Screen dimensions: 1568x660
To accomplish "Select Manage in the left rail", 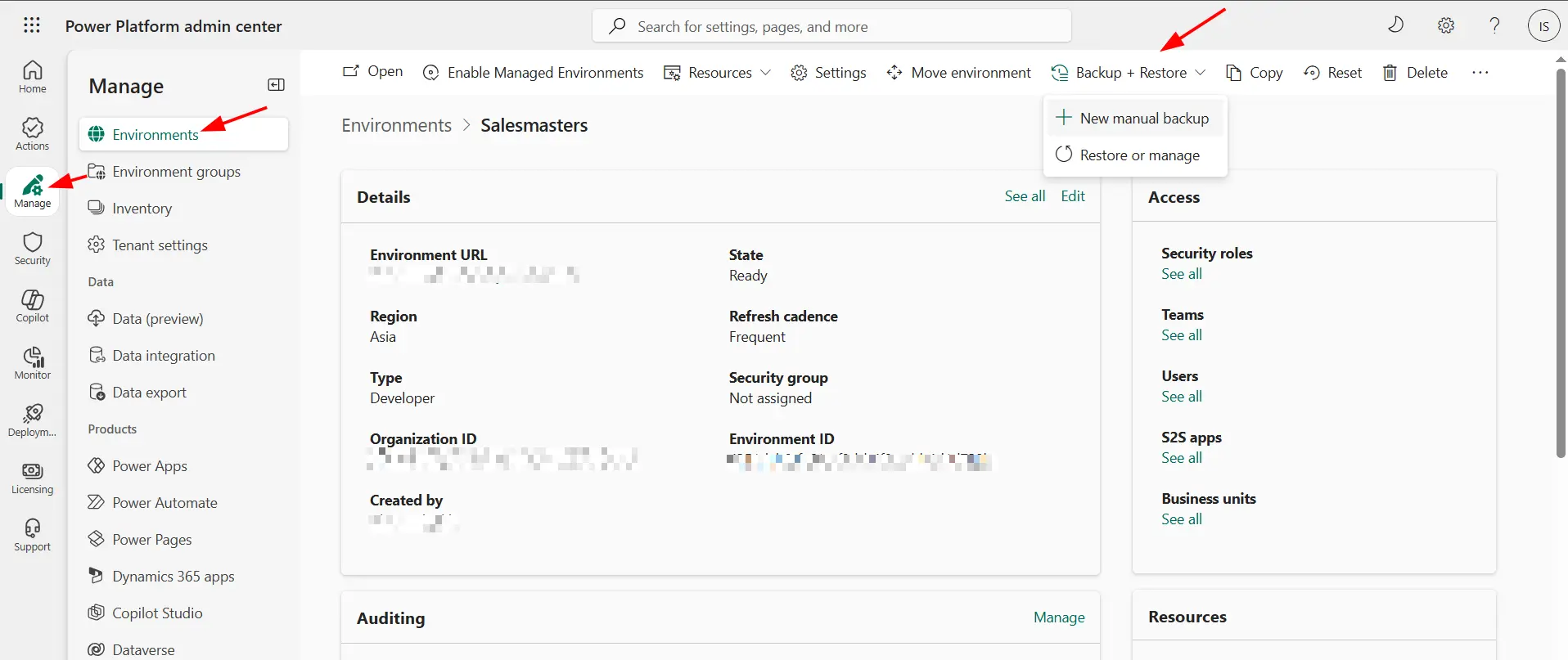I will 33,191.
